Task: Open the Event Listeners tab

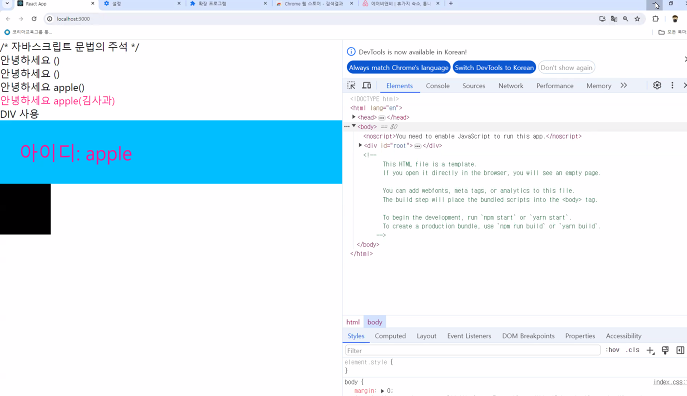Action: pyautogui.click(x=469, y=336)
